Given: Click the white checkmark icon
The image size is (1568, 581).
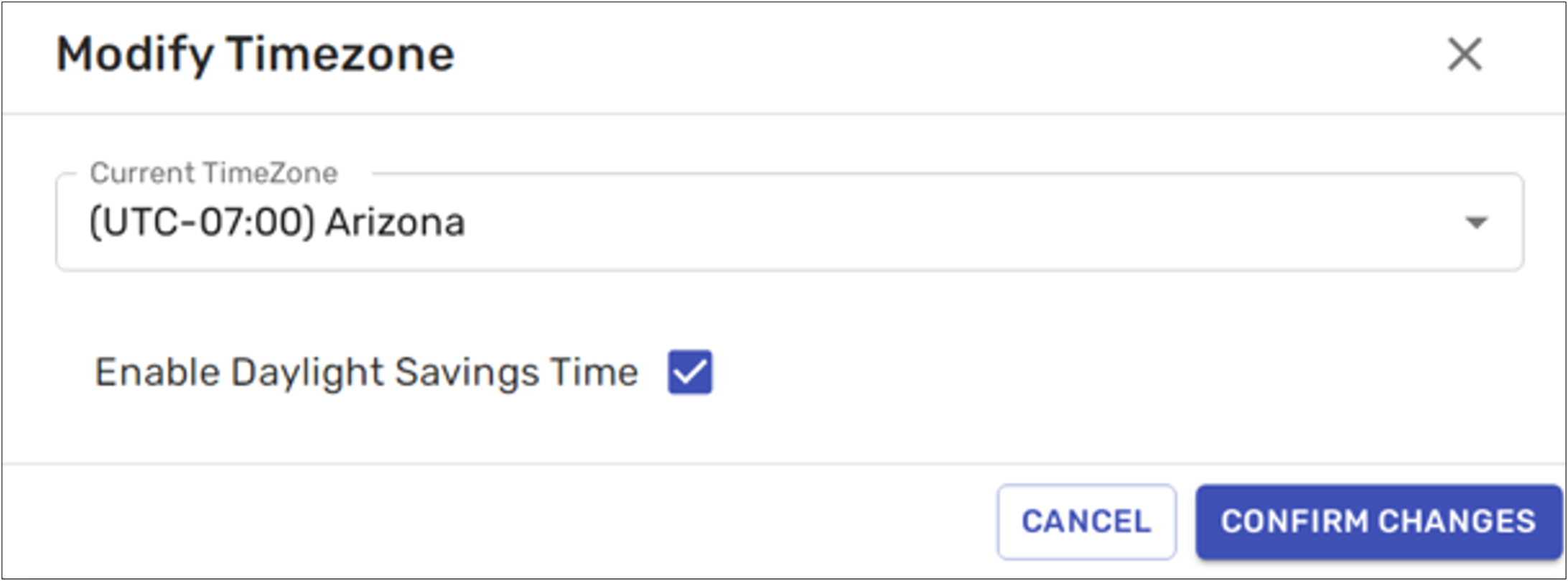Looking at the screenshot, I should [x=689, y=372].
